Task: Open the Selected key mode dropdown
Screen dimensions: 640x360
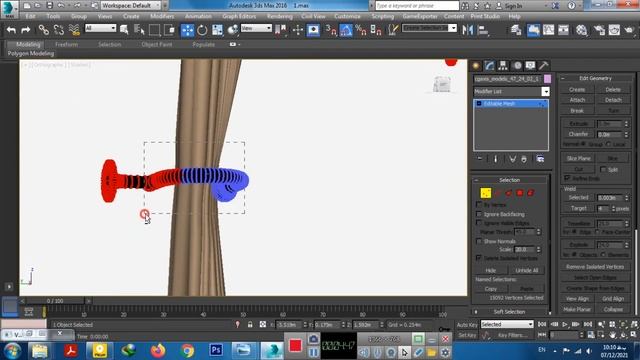Action: pos(507,324)
